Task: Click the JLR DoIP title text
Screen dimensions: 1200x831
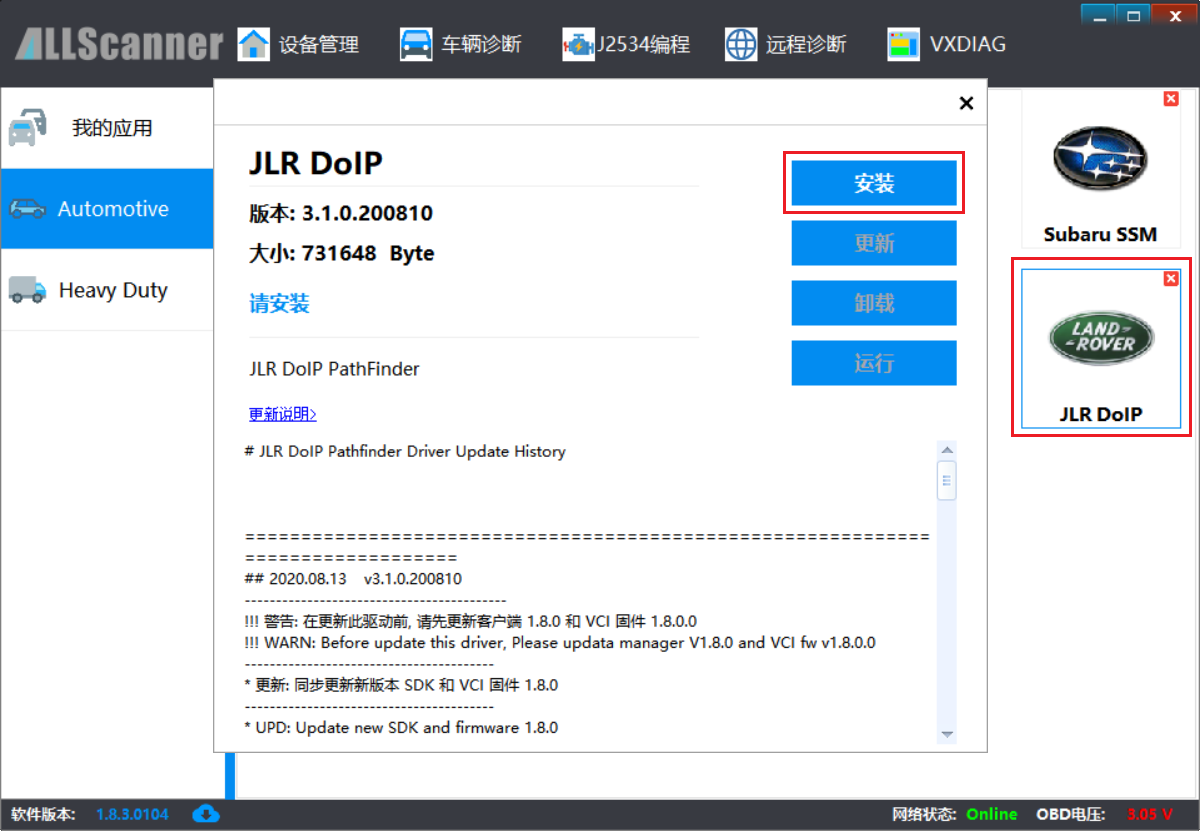Action: click(316, 163)
